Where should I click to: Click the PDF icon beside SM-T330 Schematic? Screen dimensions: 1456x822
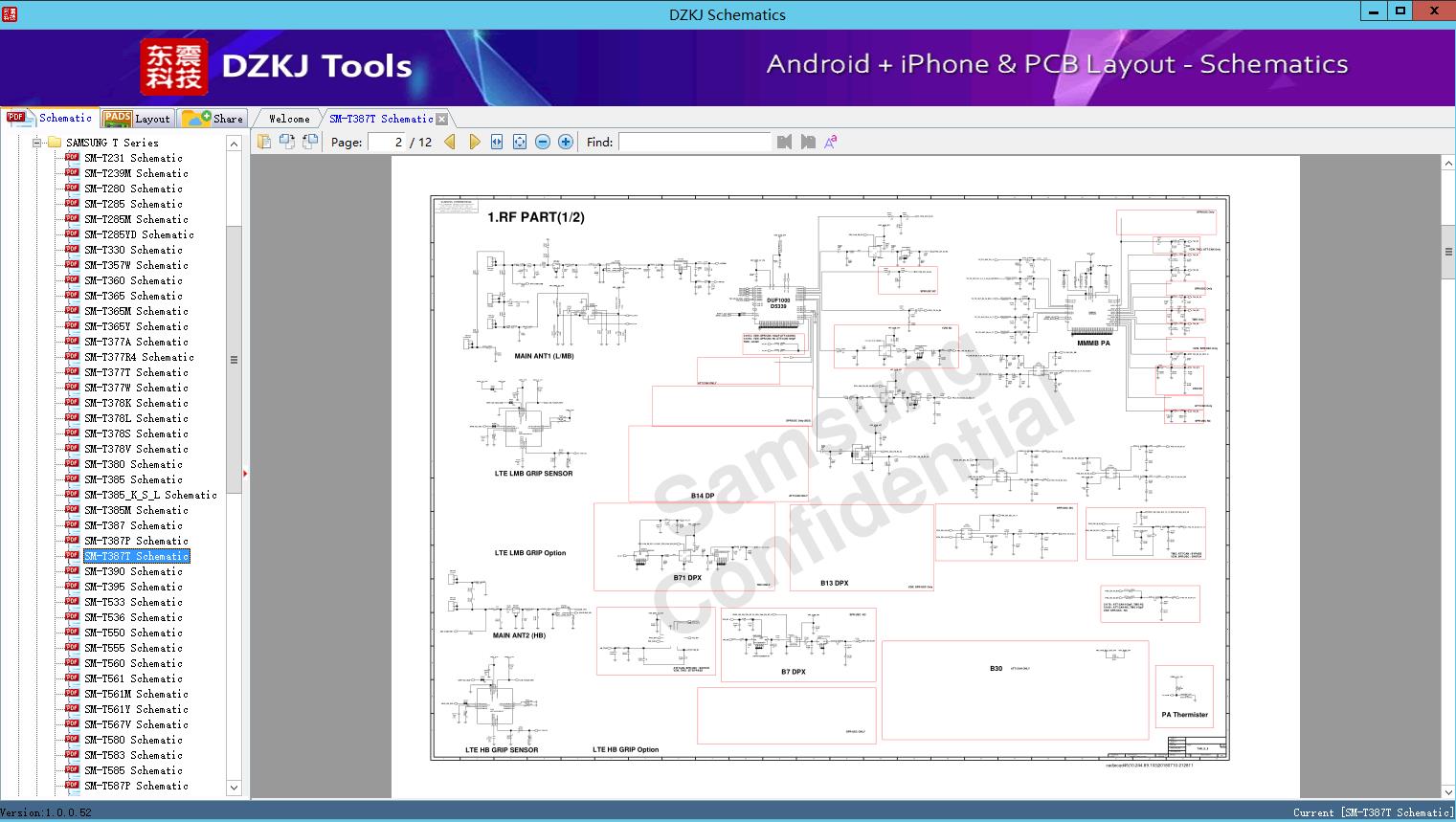tap(72, 249)
